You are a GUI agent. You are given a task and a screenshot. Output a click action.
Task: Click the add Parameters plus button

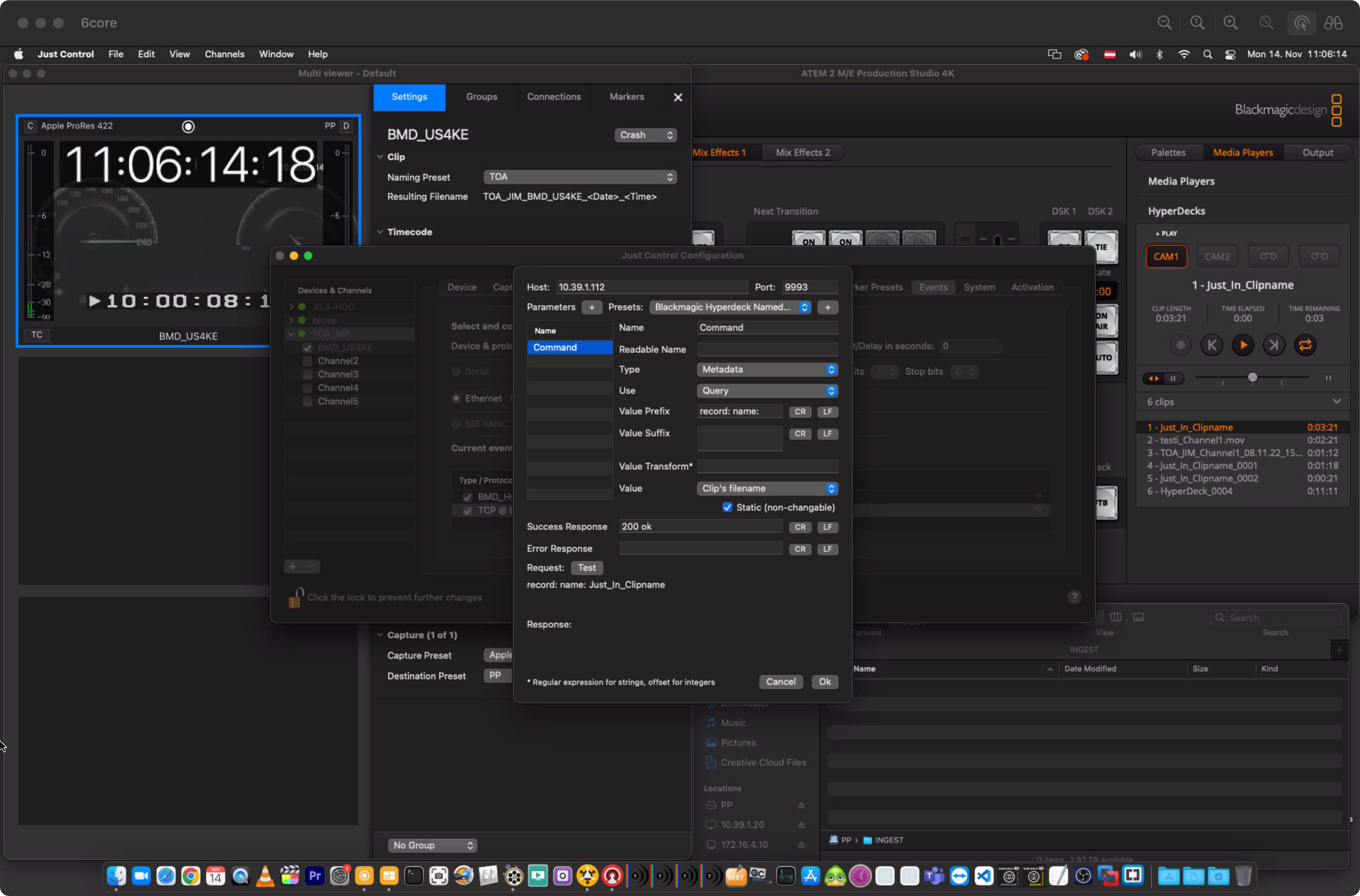click(x=591, y=307)
